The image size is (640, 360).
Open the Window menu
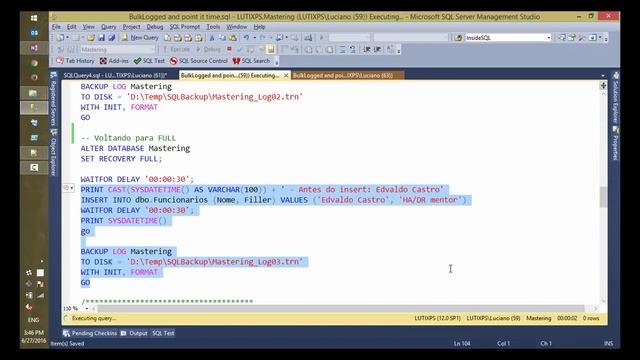[x=237, y=27]
